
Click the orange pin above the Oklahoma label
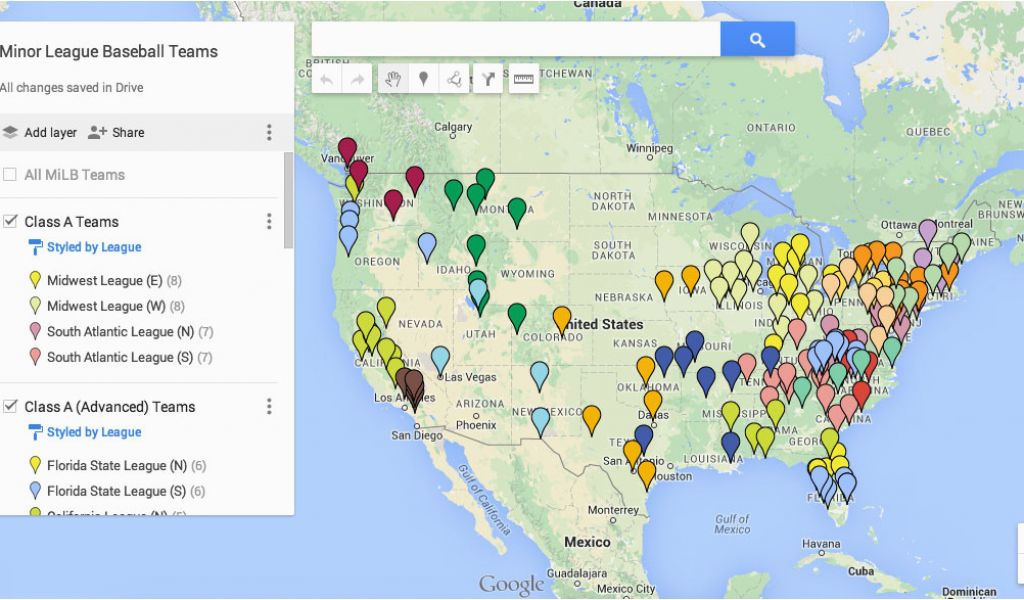646,370
